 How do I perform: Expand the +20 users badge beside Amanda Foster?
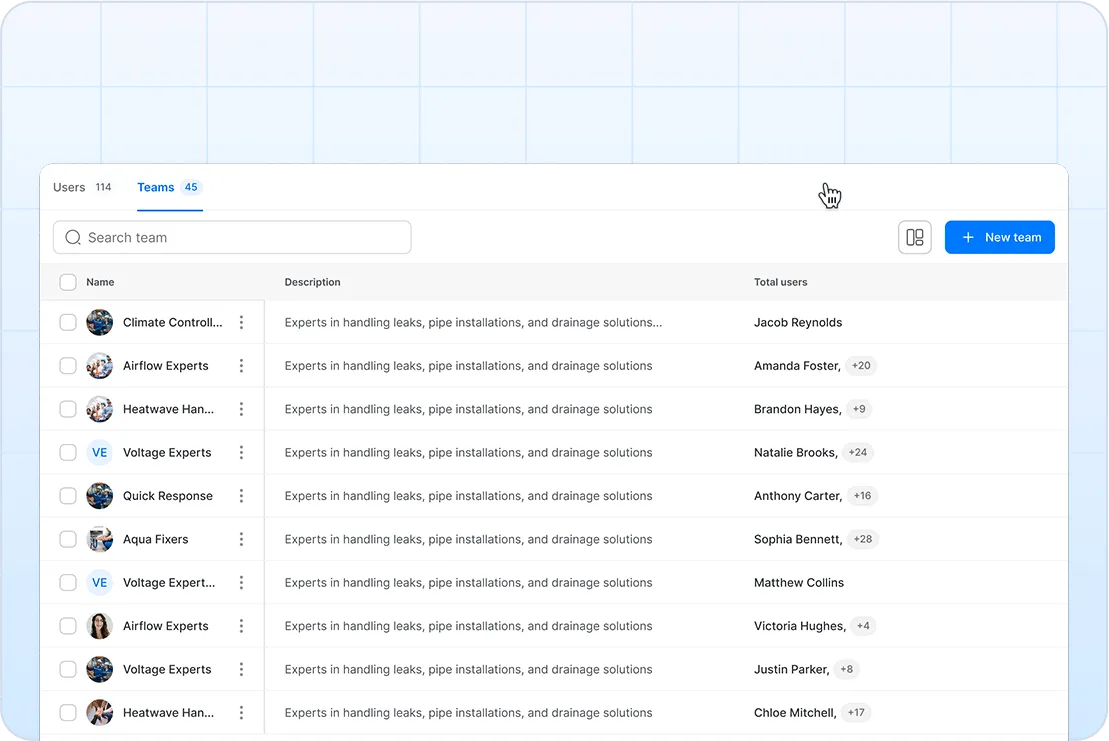[861, 366]
